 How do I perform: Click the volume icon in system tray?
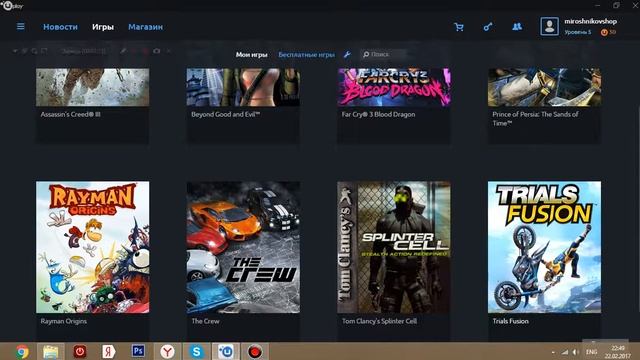point(576,352)
